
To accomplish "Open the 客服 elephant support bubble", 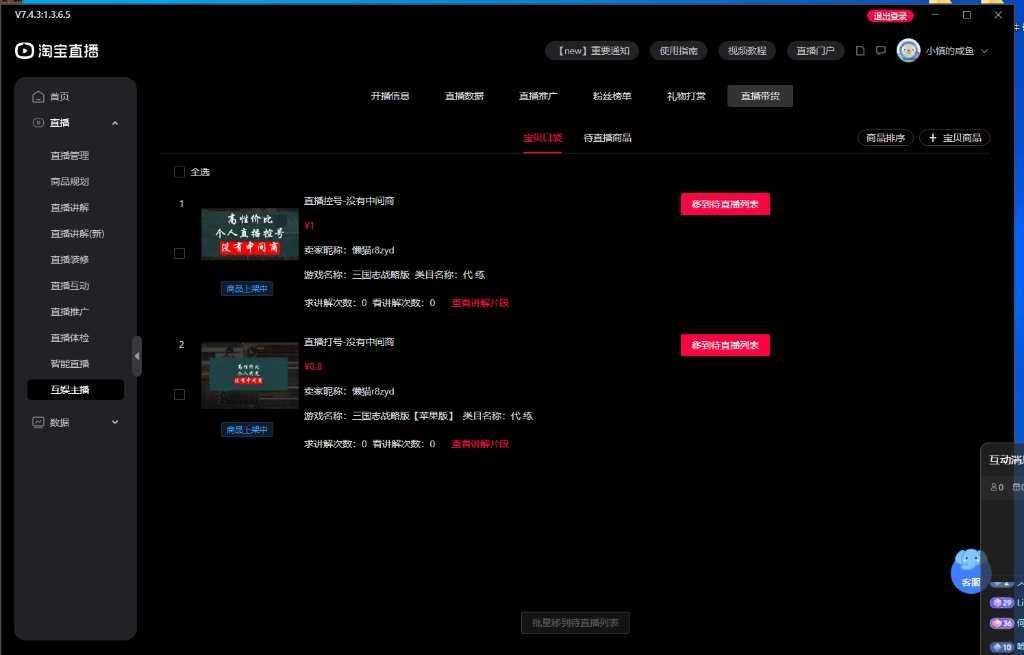I will 970,571.
